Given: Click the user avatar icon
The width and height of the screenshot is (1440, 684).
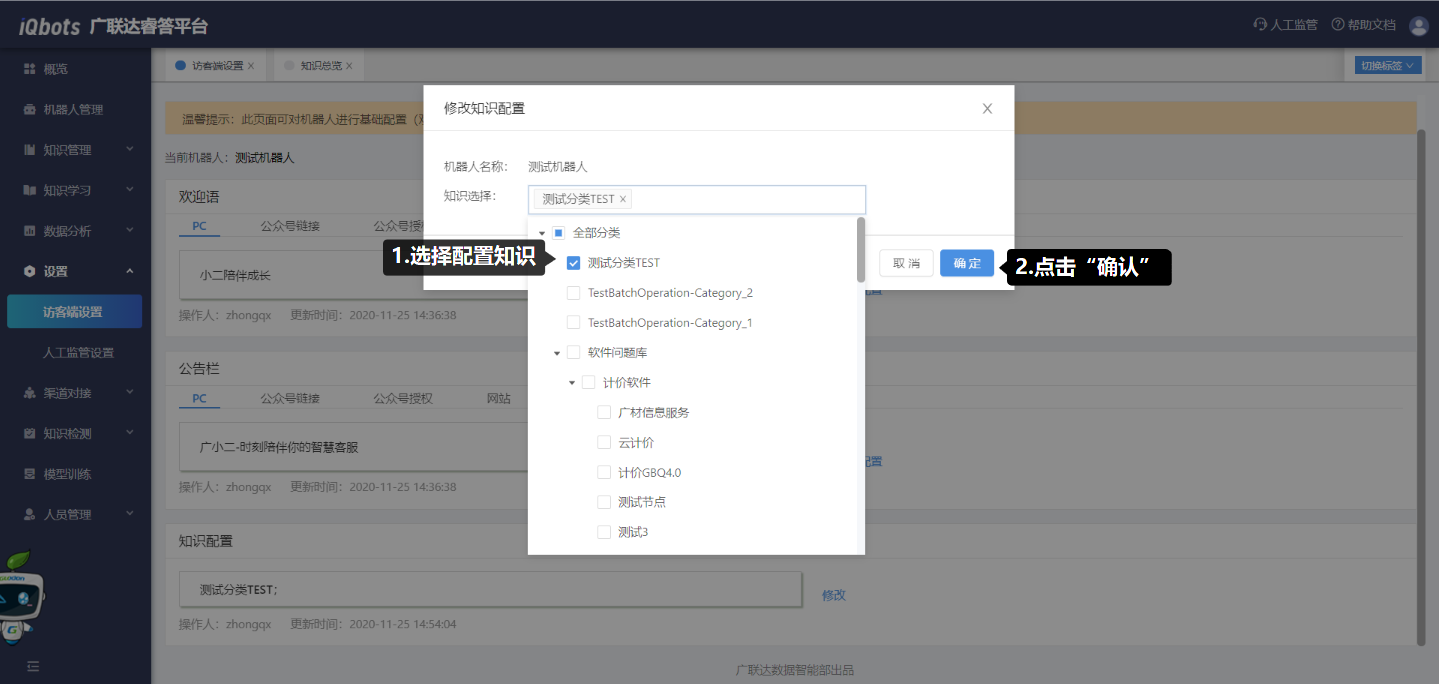Looking at the screenshot, I should (1418, 26).
